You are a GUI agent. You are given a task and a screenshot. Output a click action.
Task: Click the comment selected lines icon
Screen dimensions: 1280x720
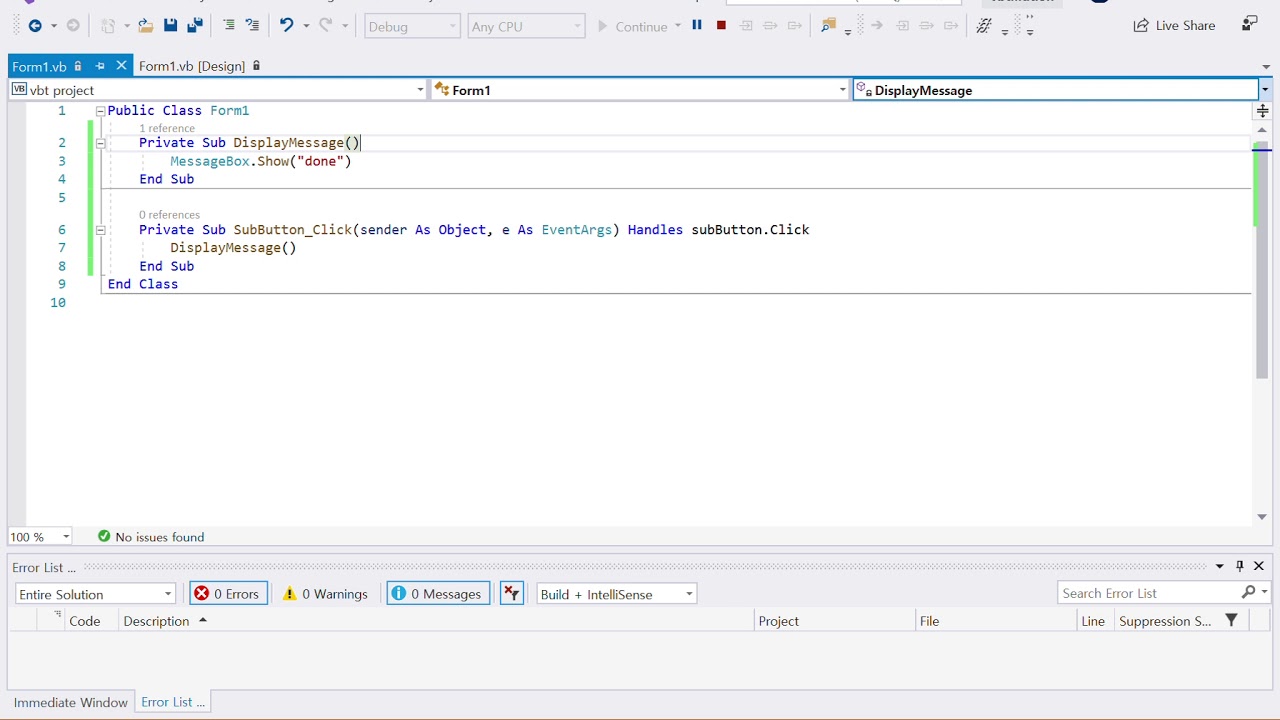(x=229, y=26)
